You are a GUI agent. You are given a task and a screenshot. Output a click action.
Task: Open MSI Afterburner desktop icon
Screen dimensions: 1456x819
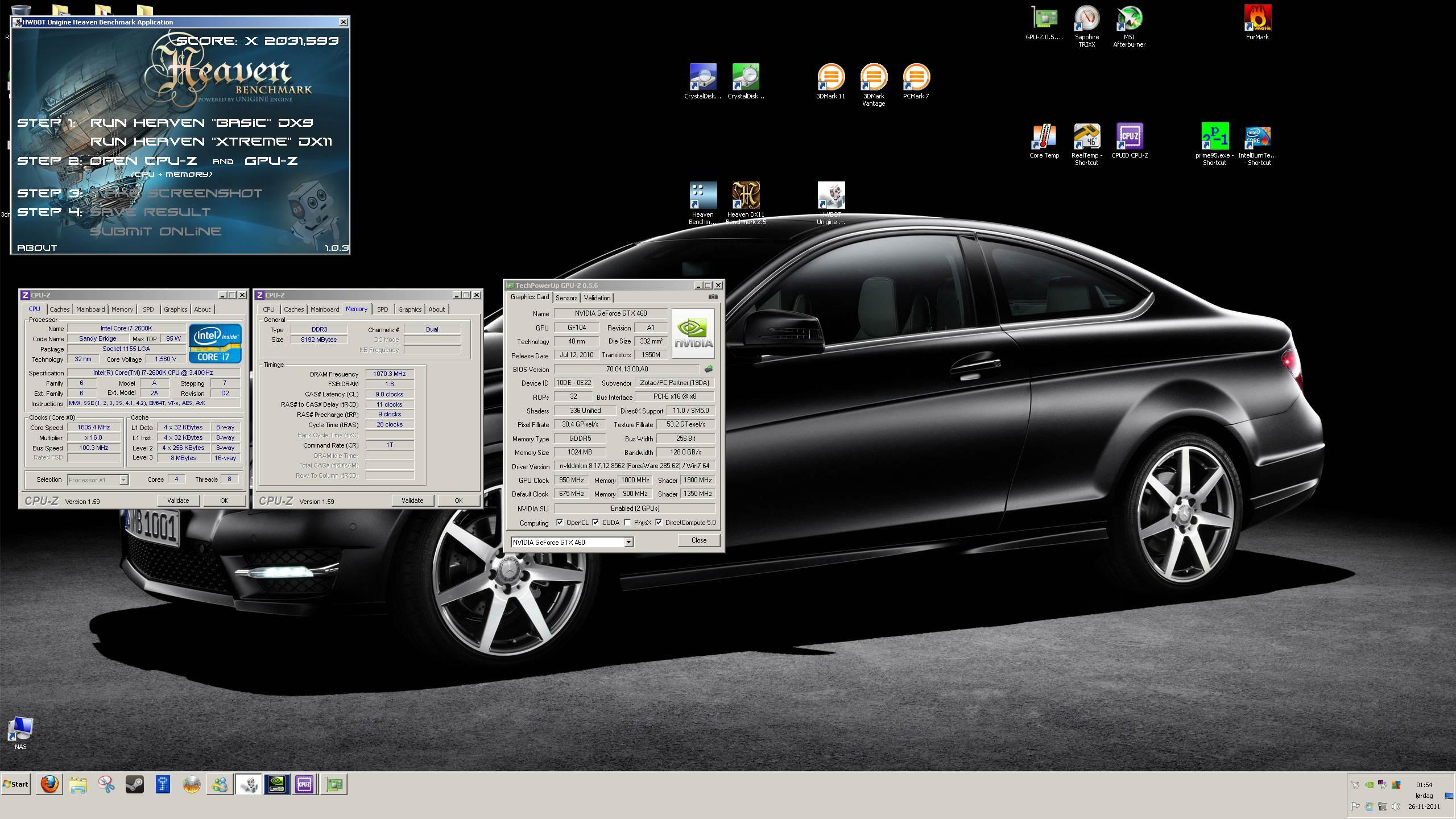click(1129, 26)
